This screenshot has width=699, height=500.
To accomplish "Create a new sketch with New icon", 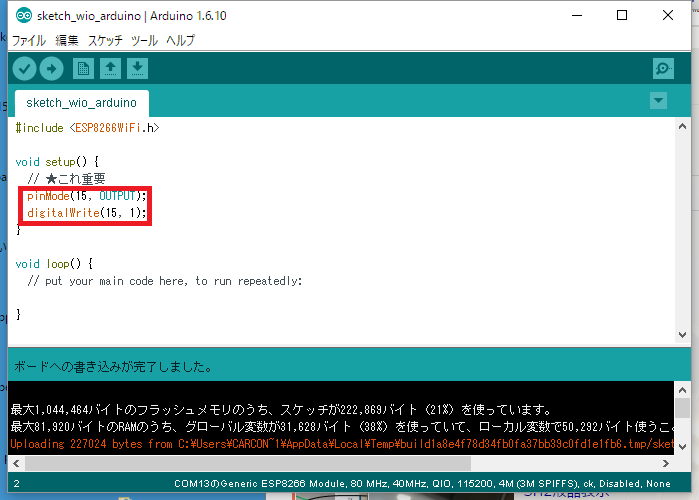I will 83,69.
